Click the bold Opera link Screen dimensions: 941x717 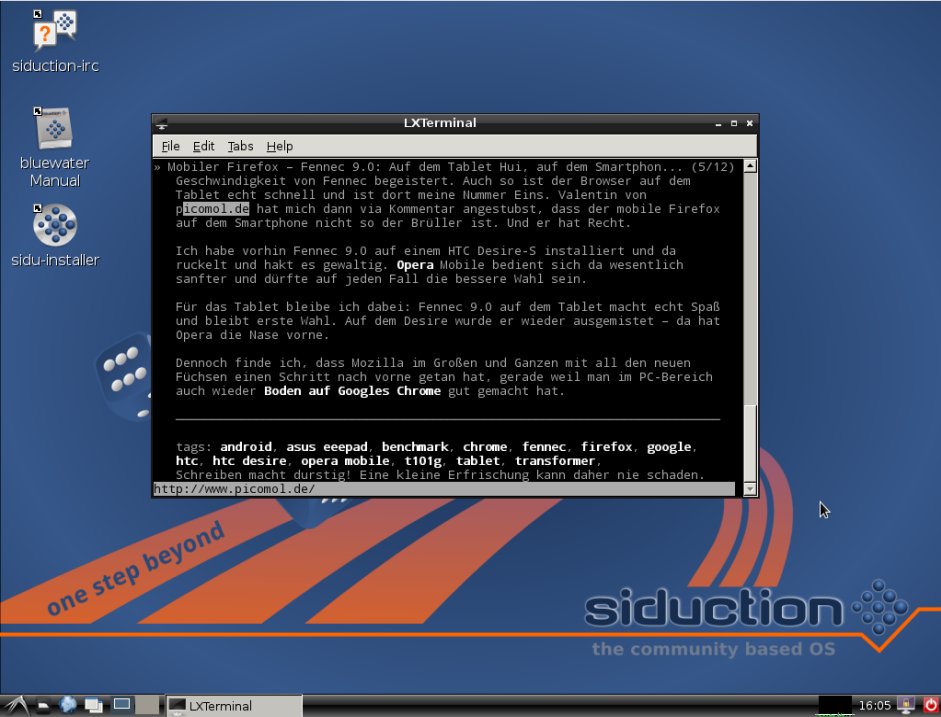415,265
